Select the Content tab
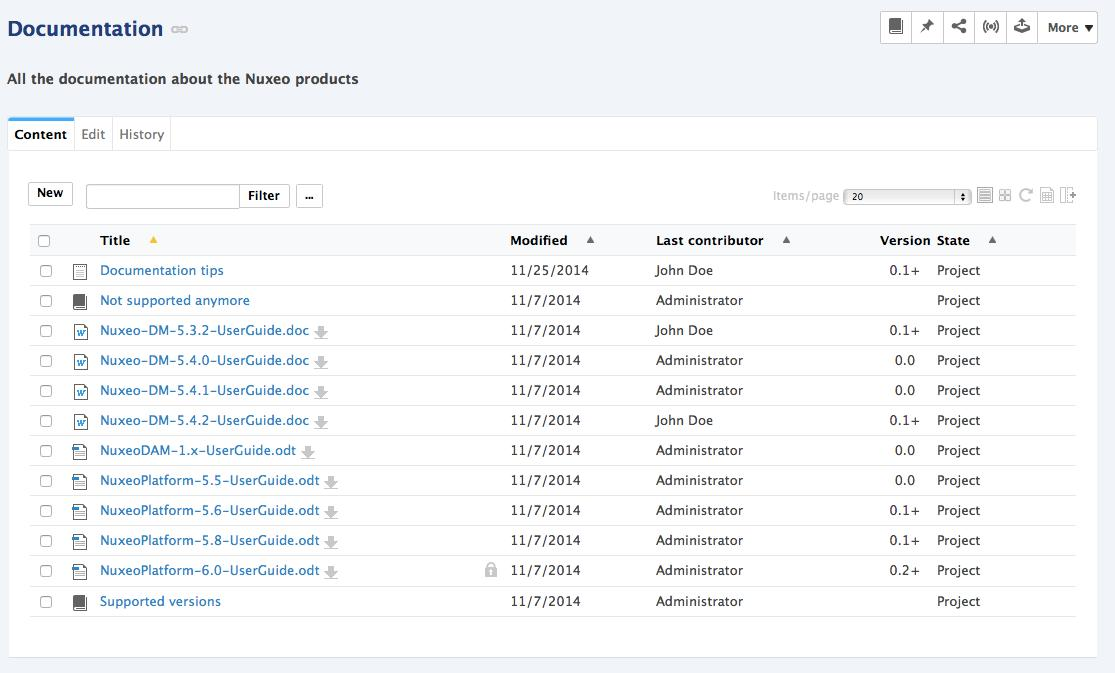 41,134
